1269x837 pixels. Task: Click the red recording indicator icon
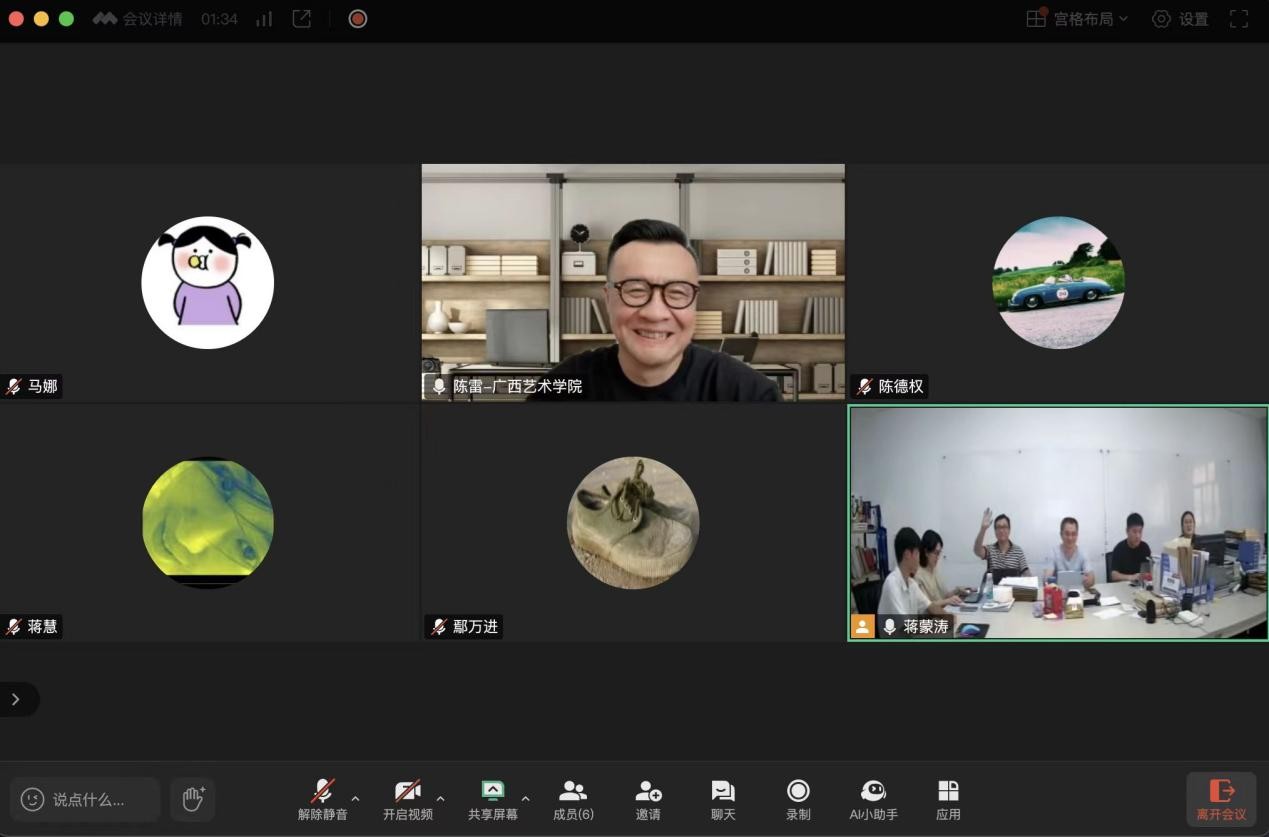point(358,19)
